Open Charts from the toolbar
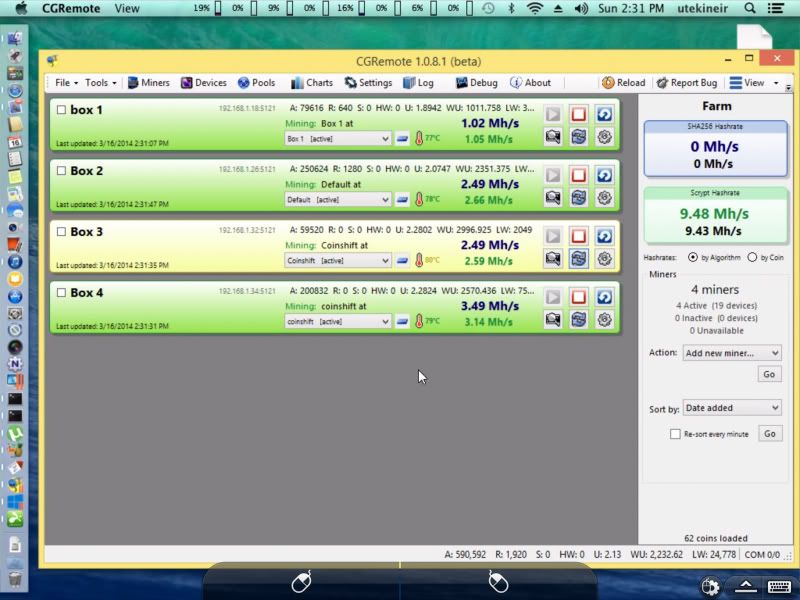 pos(312,83)
